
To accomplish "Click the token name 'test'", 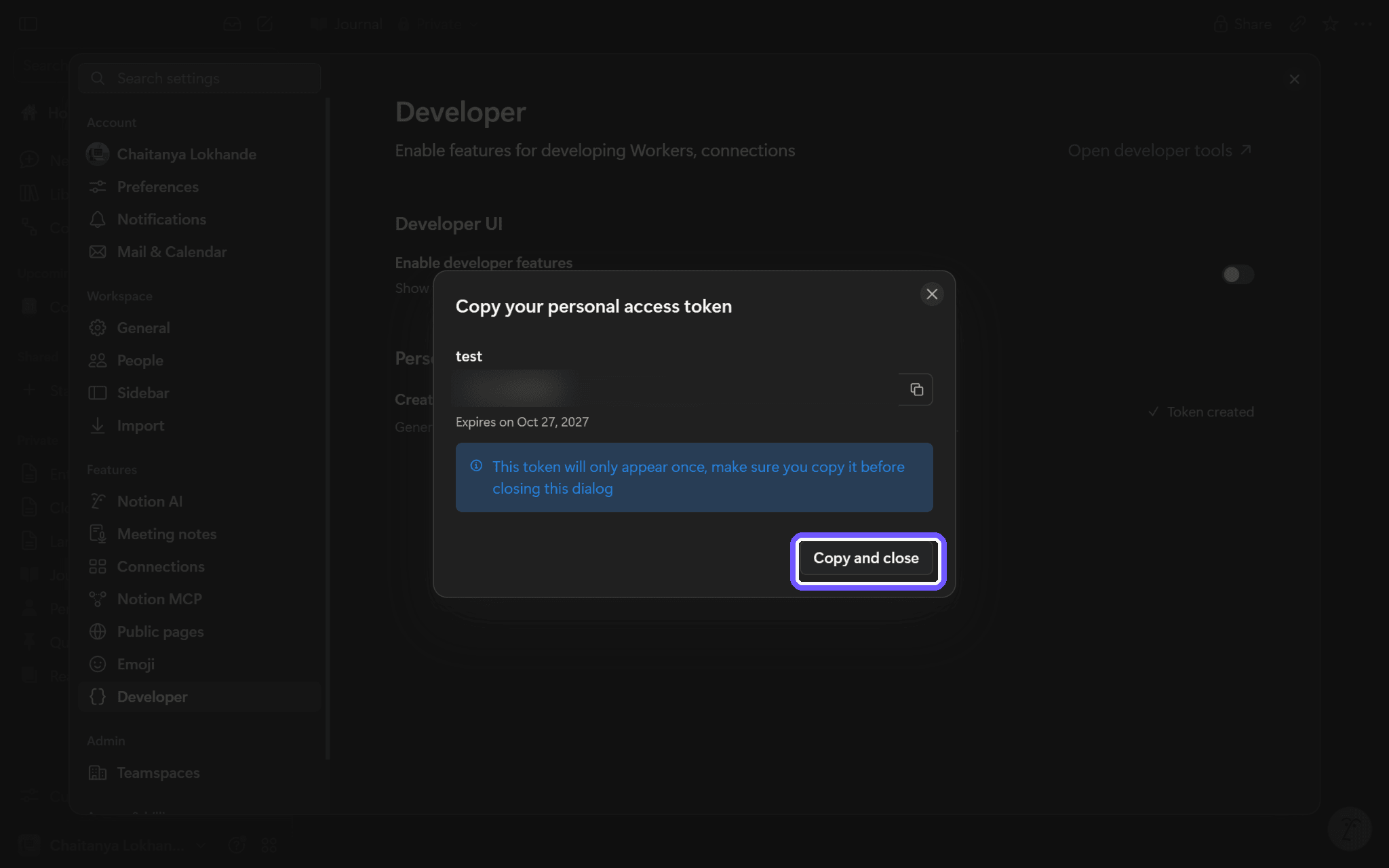I will (x=469, y=357).
